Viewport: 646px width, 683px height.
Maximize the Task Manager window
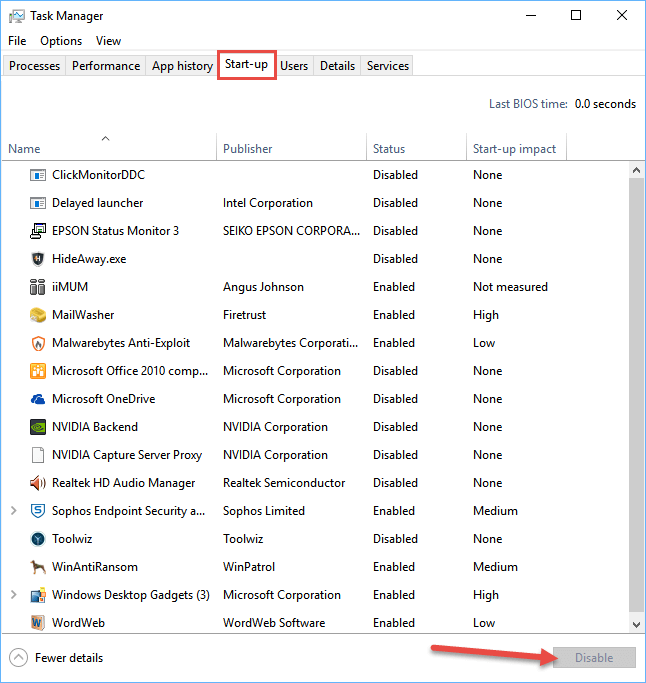[x=576, y=16]
